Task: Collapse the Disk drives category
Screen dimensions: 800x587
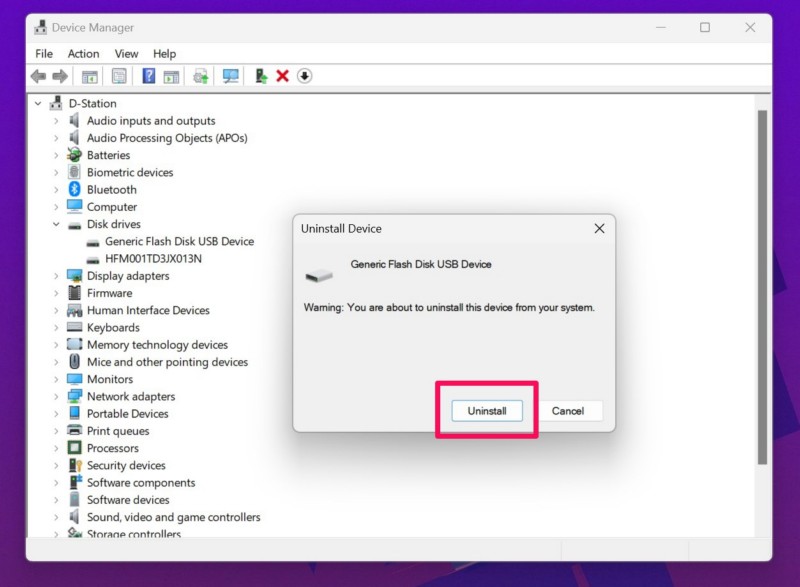Action: [57, 225]
